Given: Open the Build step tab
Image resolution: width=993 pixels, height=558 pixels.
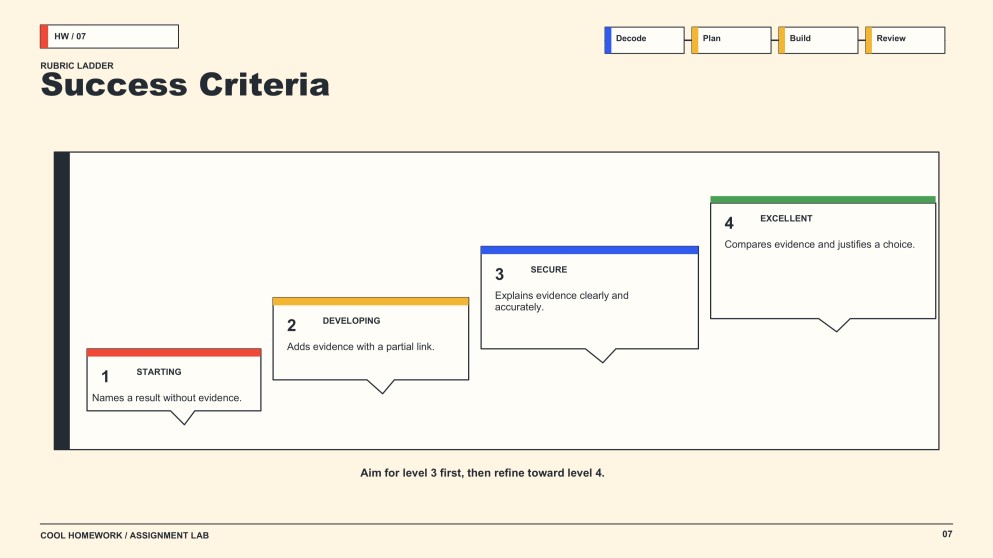Looking at the screenshot, I should click(x=818, y=40).
